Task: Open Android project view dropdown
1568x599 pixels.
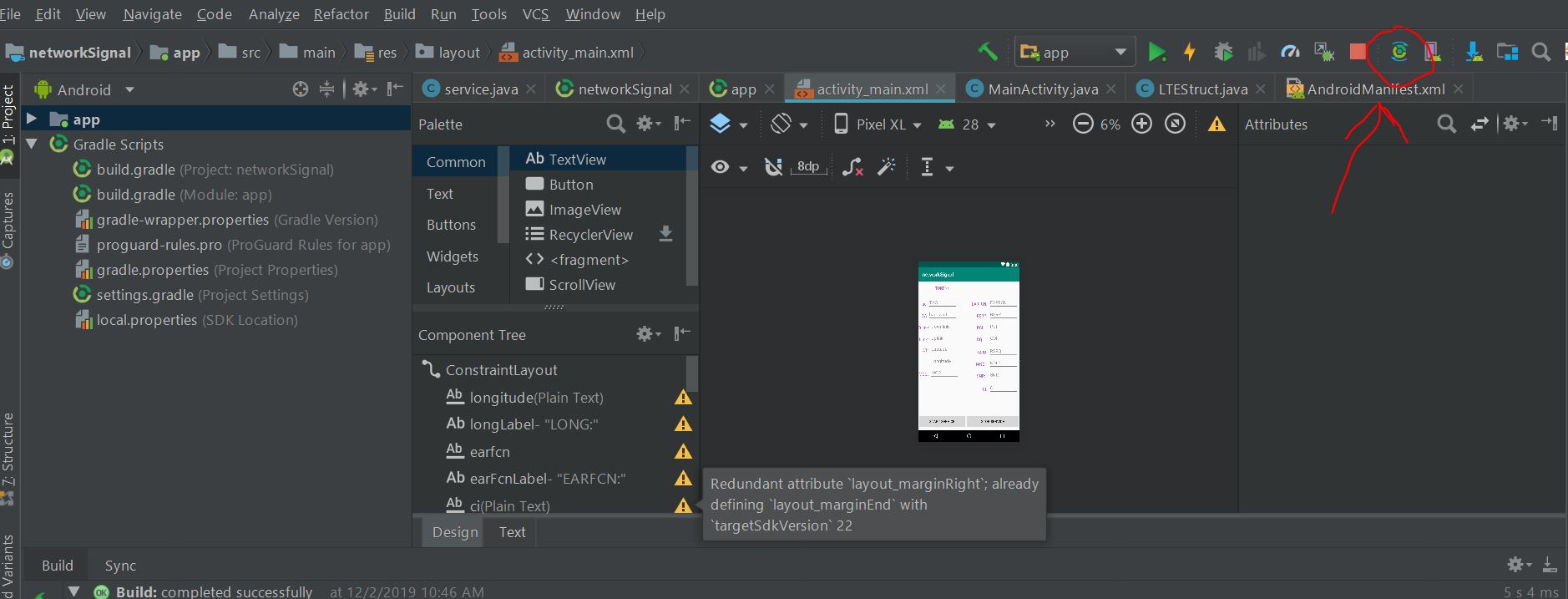Action: click(x=83, y=89)
